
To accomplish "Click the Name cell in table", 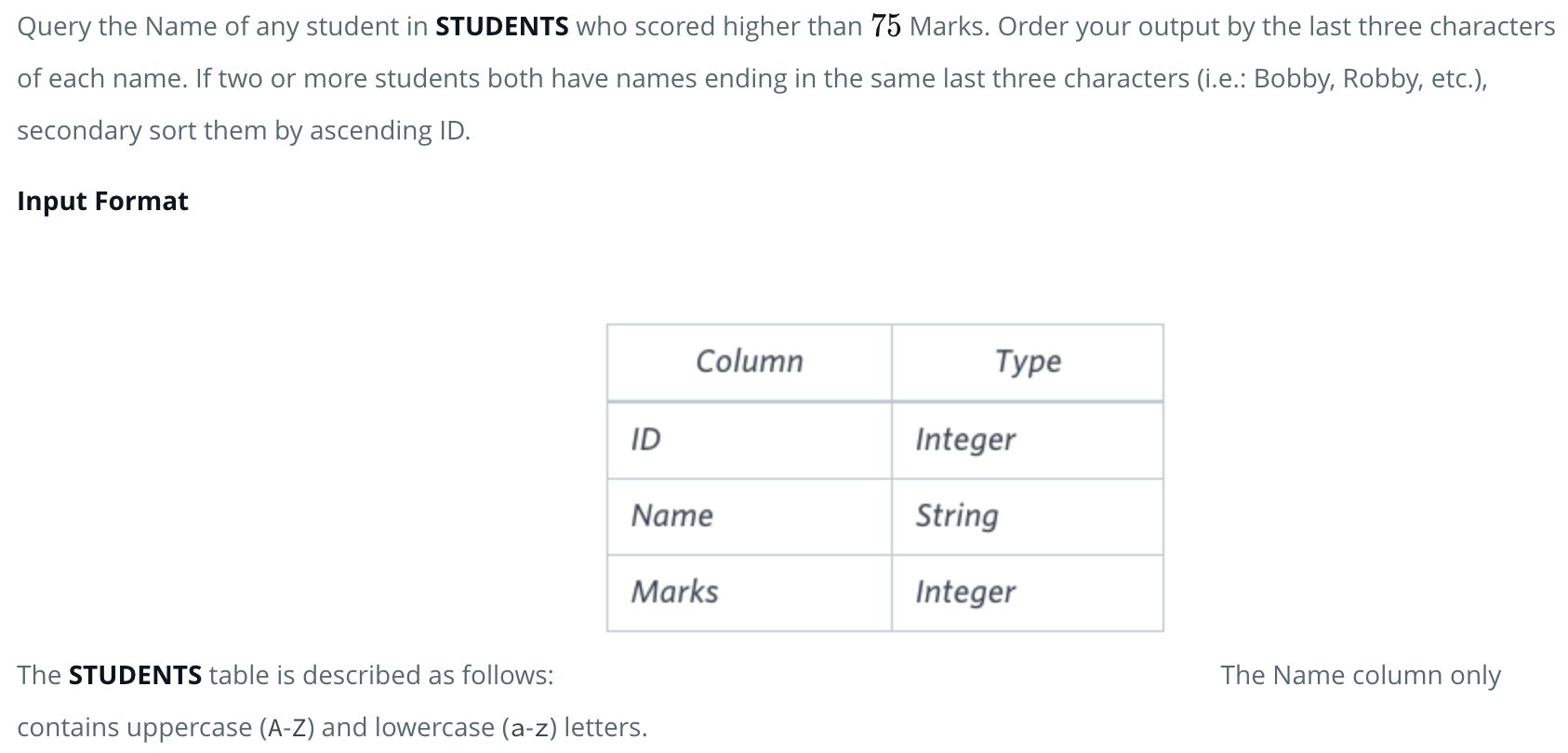I will tap(750, 516).
